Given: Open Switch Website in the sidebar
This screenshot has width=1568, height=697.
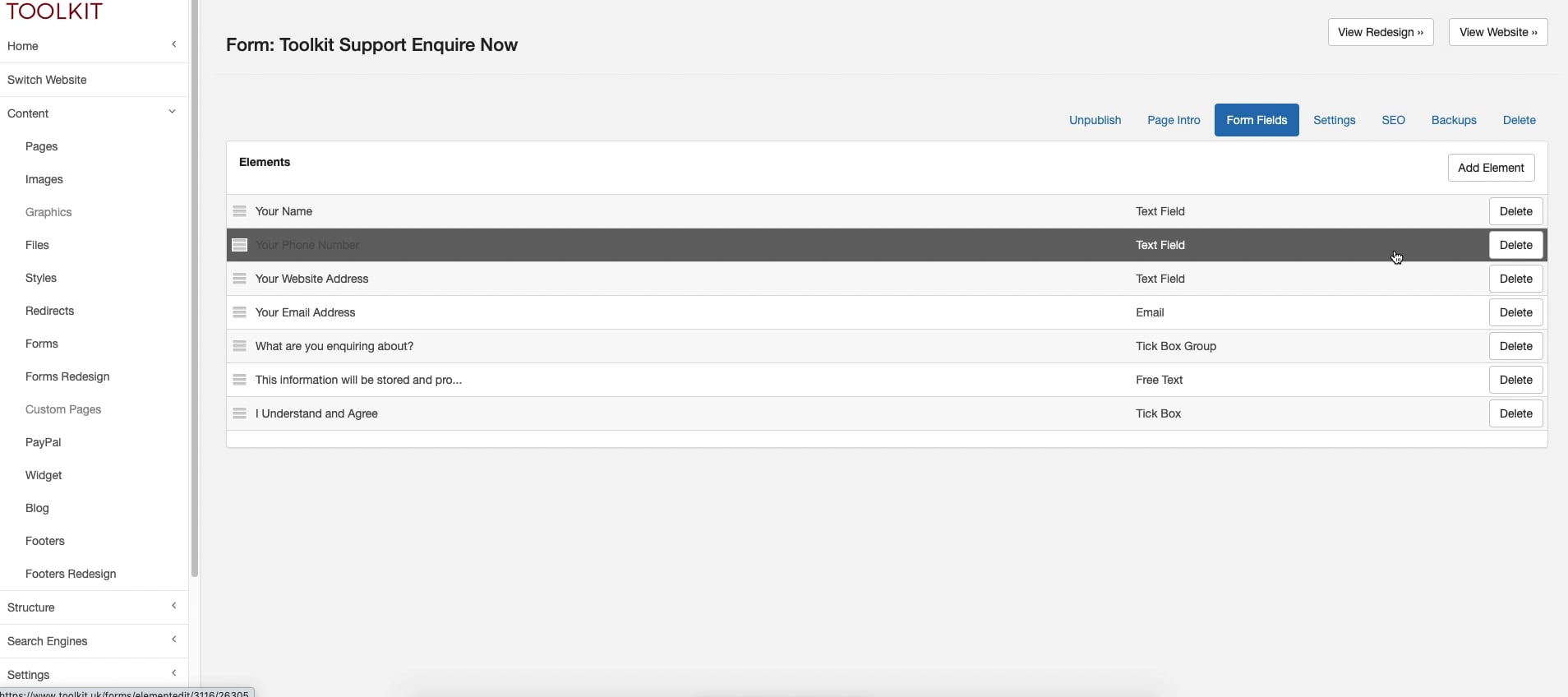Looking at the screenshot, I should coord(47,80).
